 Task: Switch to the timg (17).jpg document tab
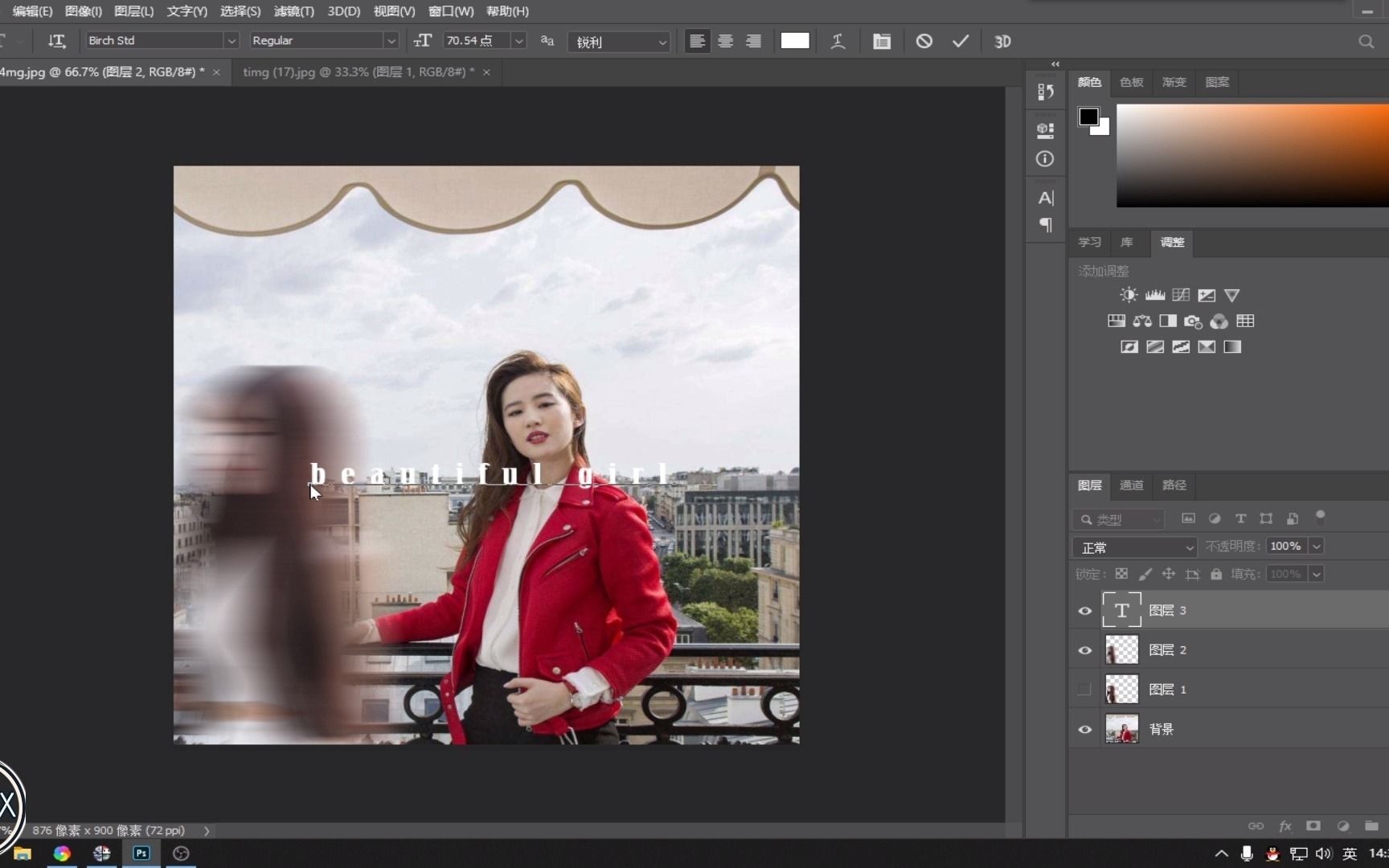point(354,72)
